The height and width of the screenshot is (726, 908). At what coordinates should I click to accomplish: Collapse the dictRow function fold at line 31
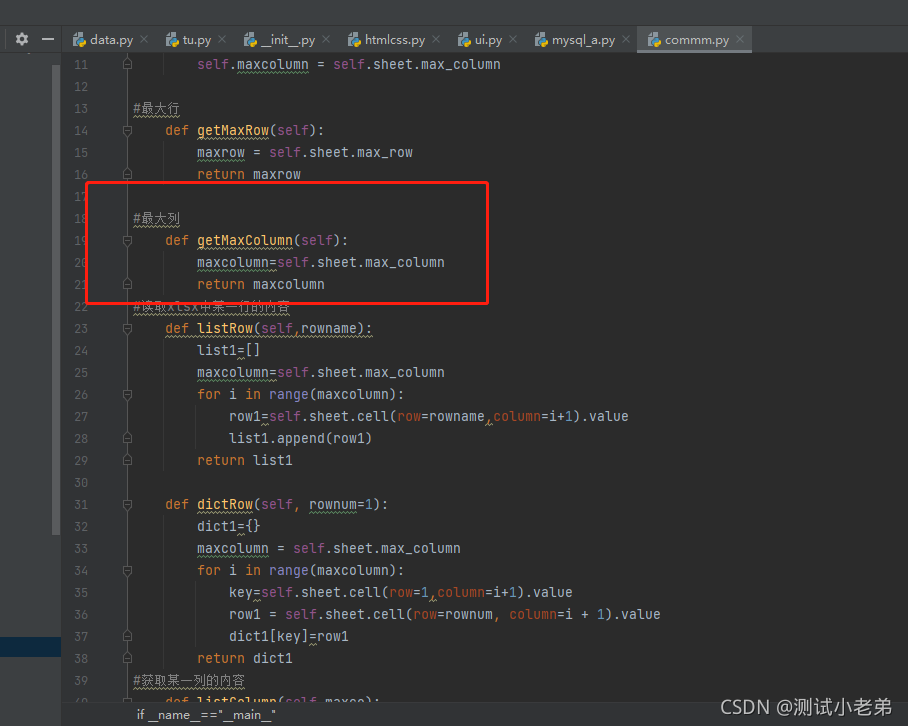(x=127, y=504)
